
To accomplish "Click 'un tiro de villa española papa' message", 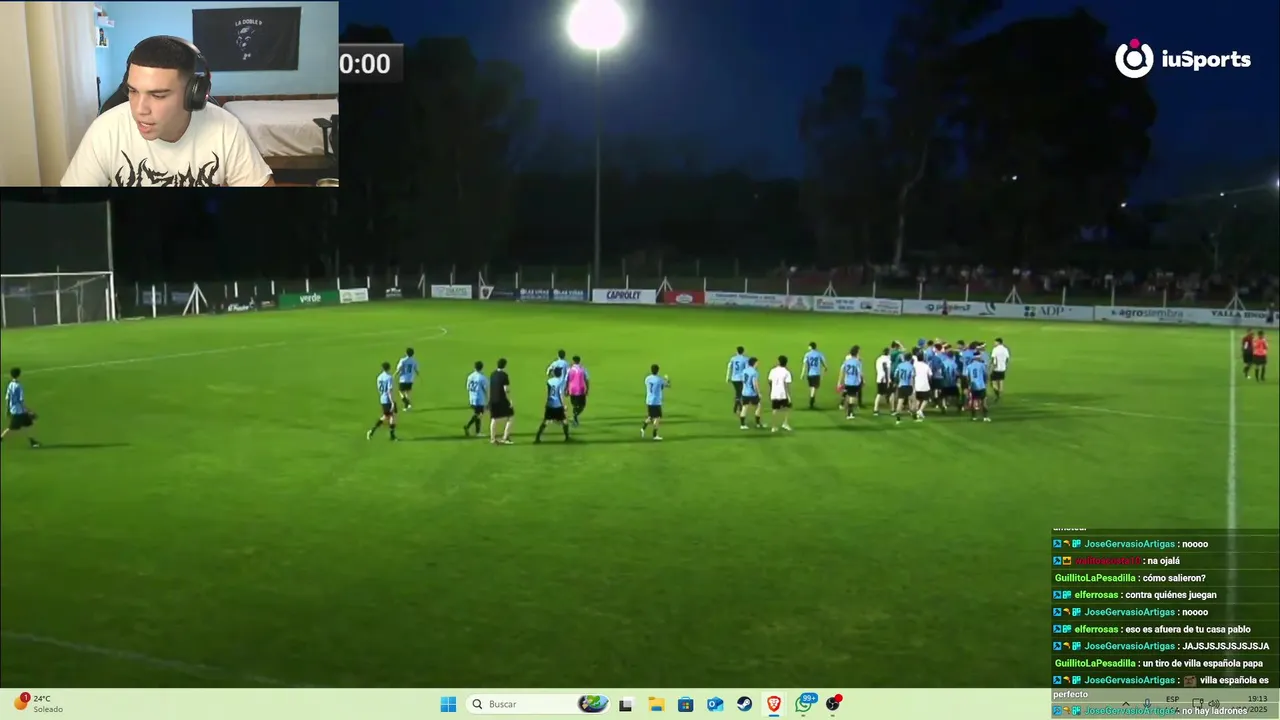I will [x=1202, y=663].
